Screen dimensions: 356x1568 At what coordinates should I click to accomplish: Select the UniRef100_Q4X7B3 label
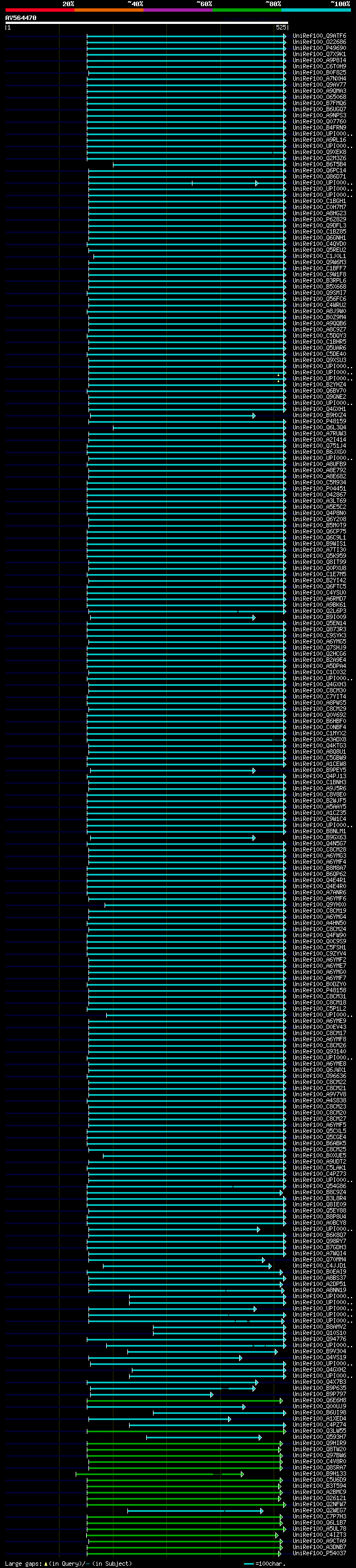pyautogui.click(x=319, y=1382)
